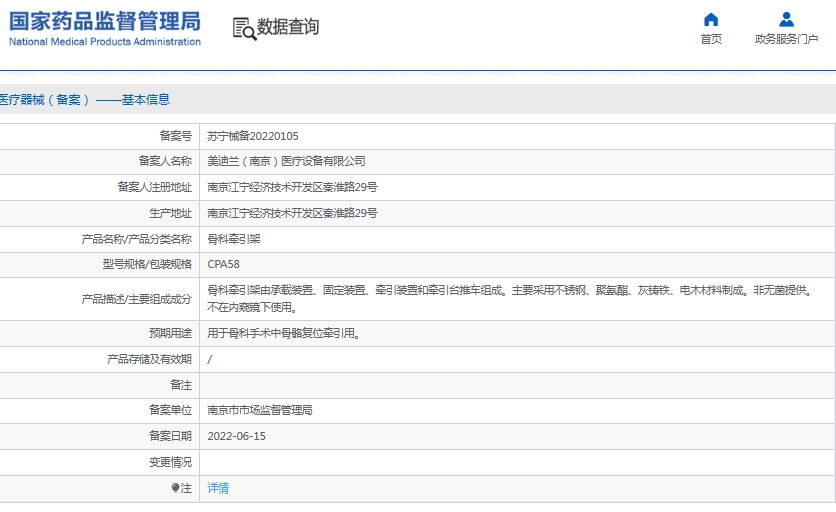Click the 国家药品监督管理局 logo title
Image resolution: width=836 pixels, height=512 pixels.
click(105, 21)
